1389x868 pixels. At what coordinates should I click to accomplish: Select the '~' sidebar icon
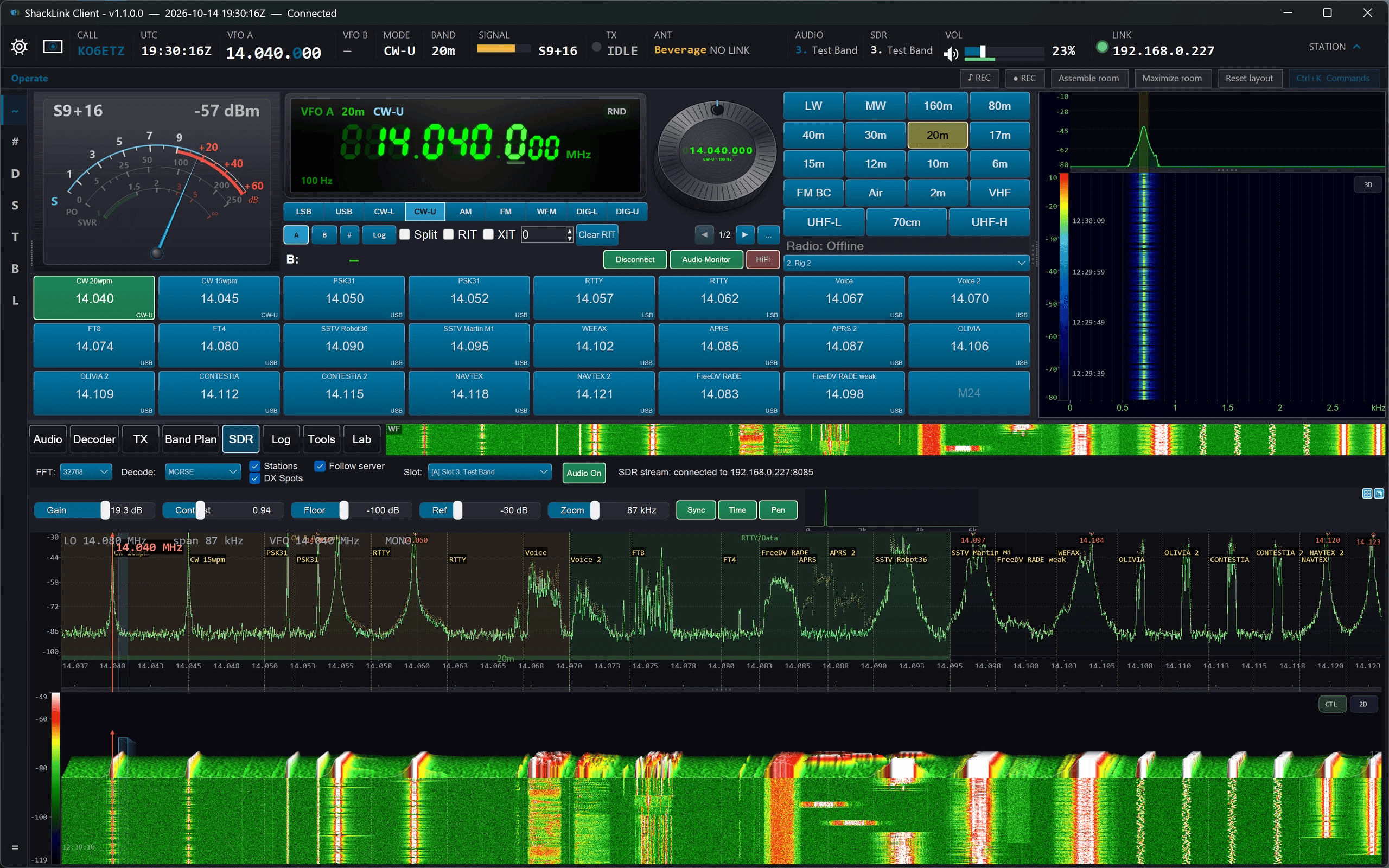pyautogui.click(x=15, y=111)
